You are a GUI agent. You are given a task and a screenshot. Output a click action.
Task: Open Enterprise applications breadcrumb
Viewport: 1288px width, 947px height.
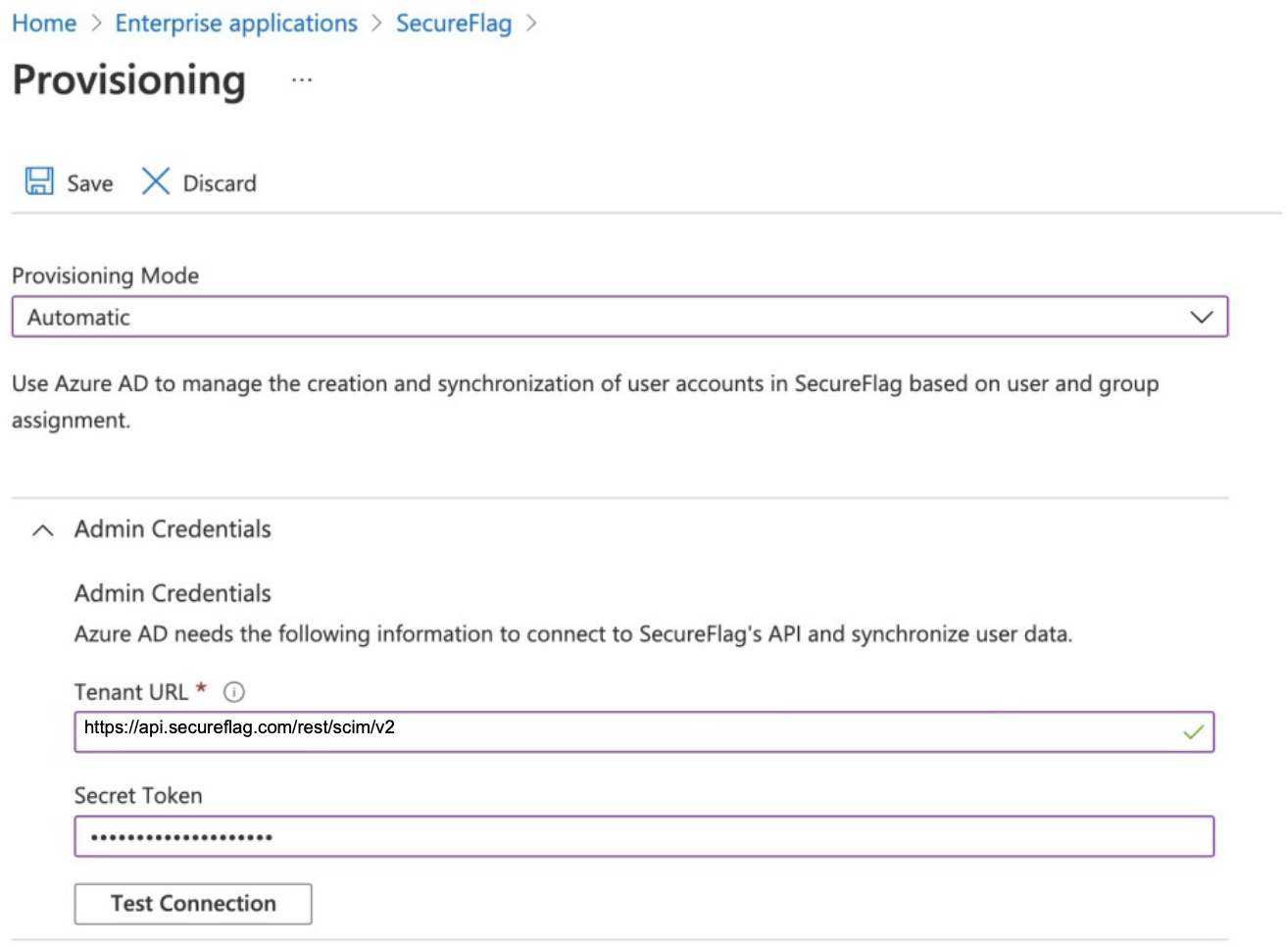coord(236,24)
